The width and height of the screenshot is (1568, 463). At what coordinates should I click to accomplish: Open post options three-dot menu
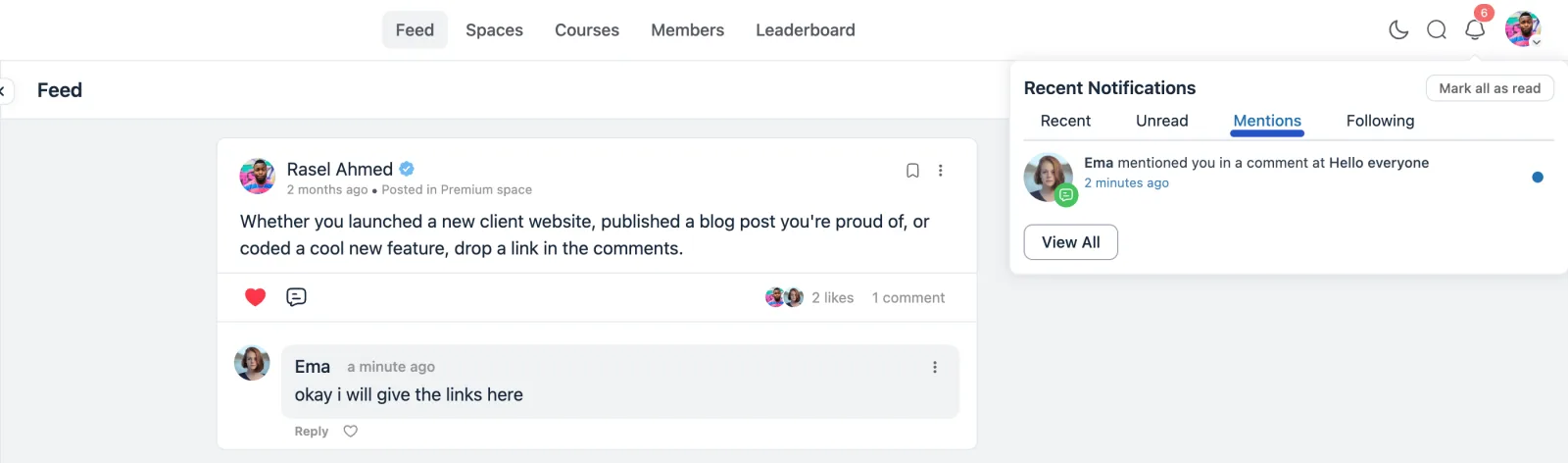pos(941,171)
